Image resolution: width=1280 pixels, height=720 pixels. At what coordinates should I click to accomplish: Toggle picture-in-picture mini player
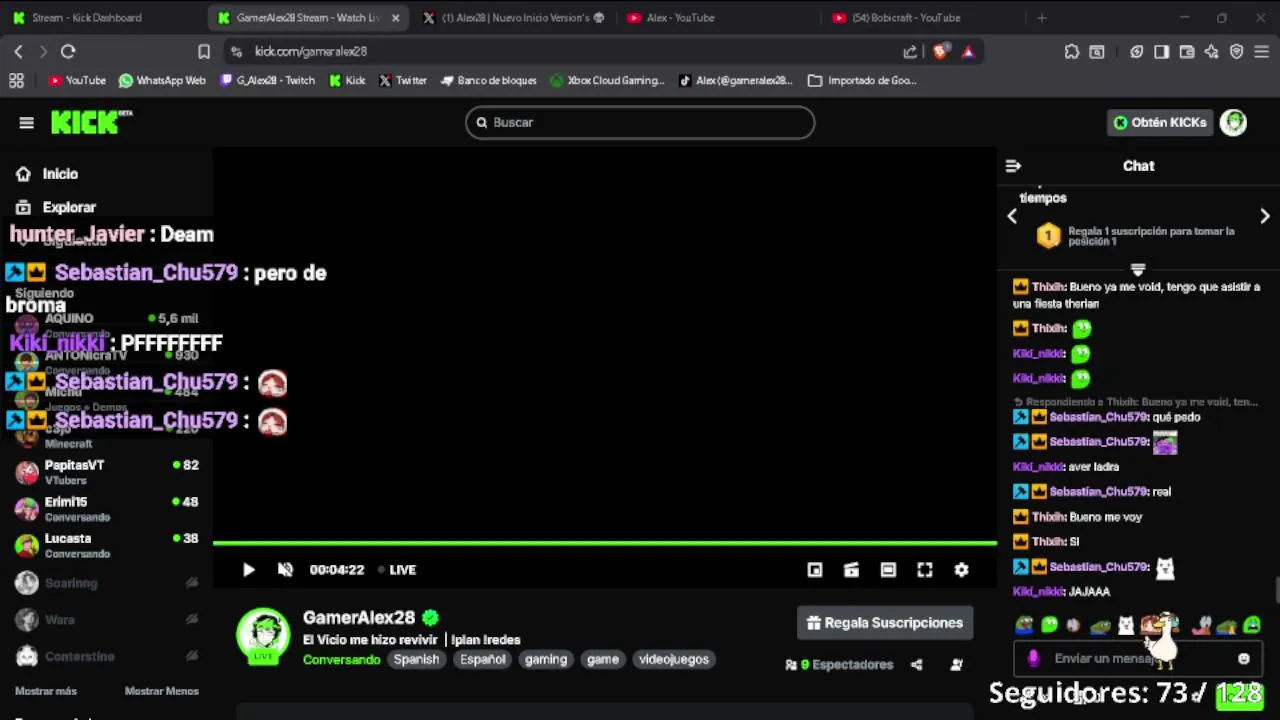(x=815, y=570)
